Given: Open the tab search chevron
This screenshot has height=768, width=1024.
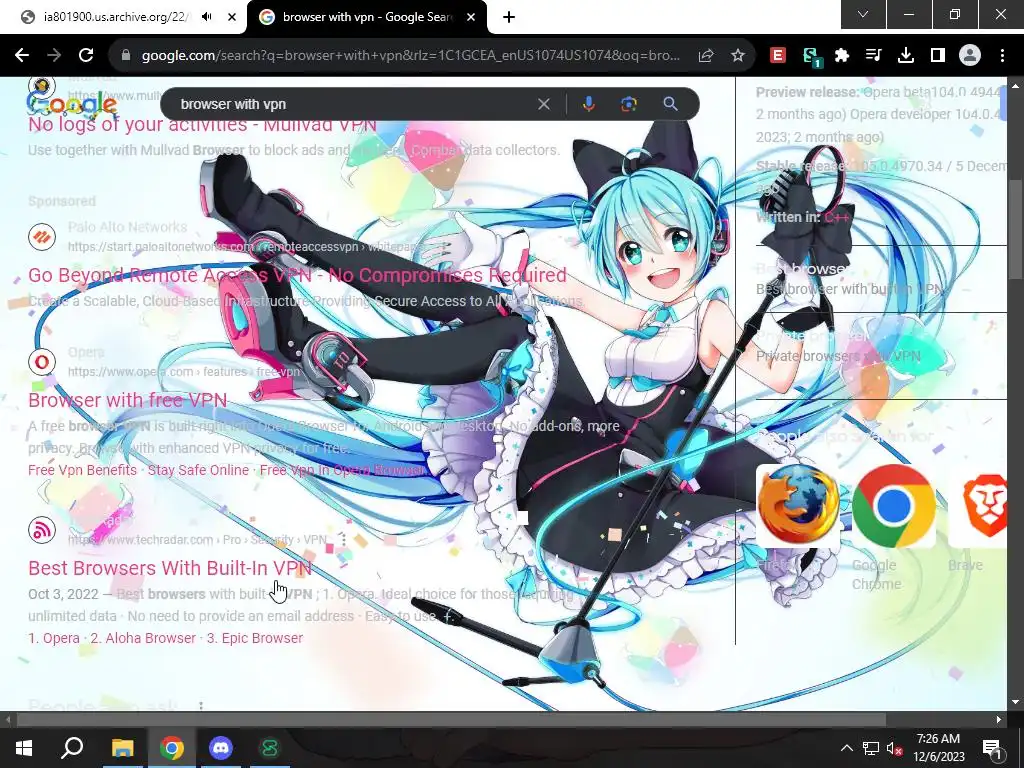Looking at the screenshot, I should point(863,14).
